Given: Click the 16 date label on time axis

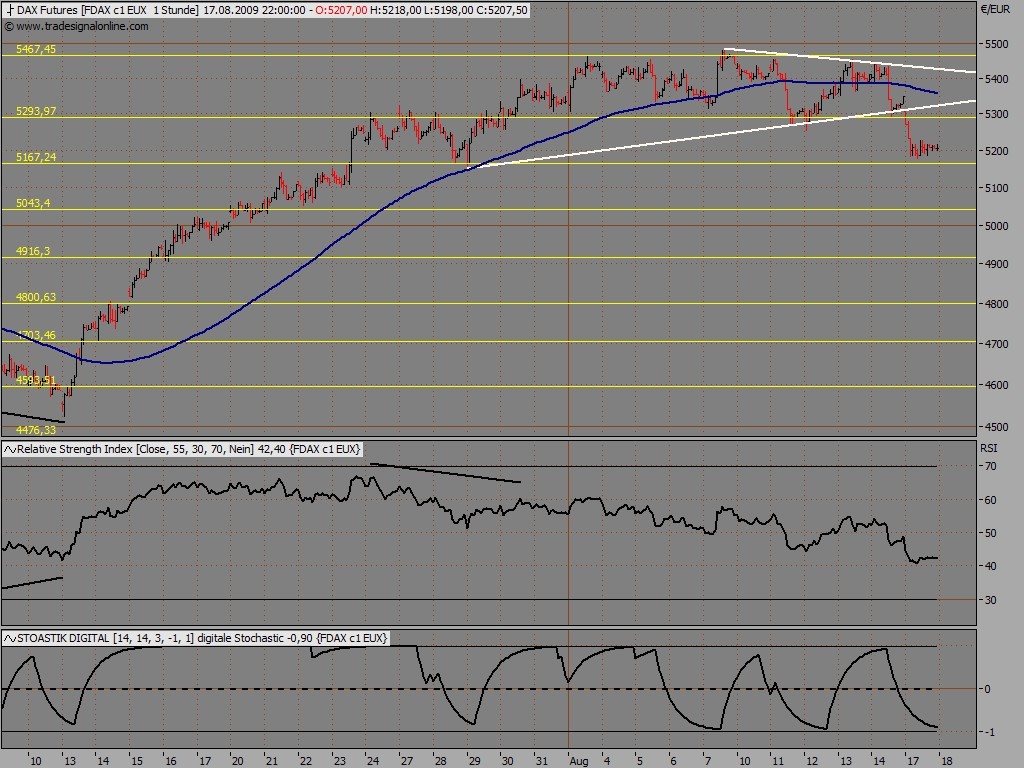Looking at the screenshot, I should (x=170, y=761).
